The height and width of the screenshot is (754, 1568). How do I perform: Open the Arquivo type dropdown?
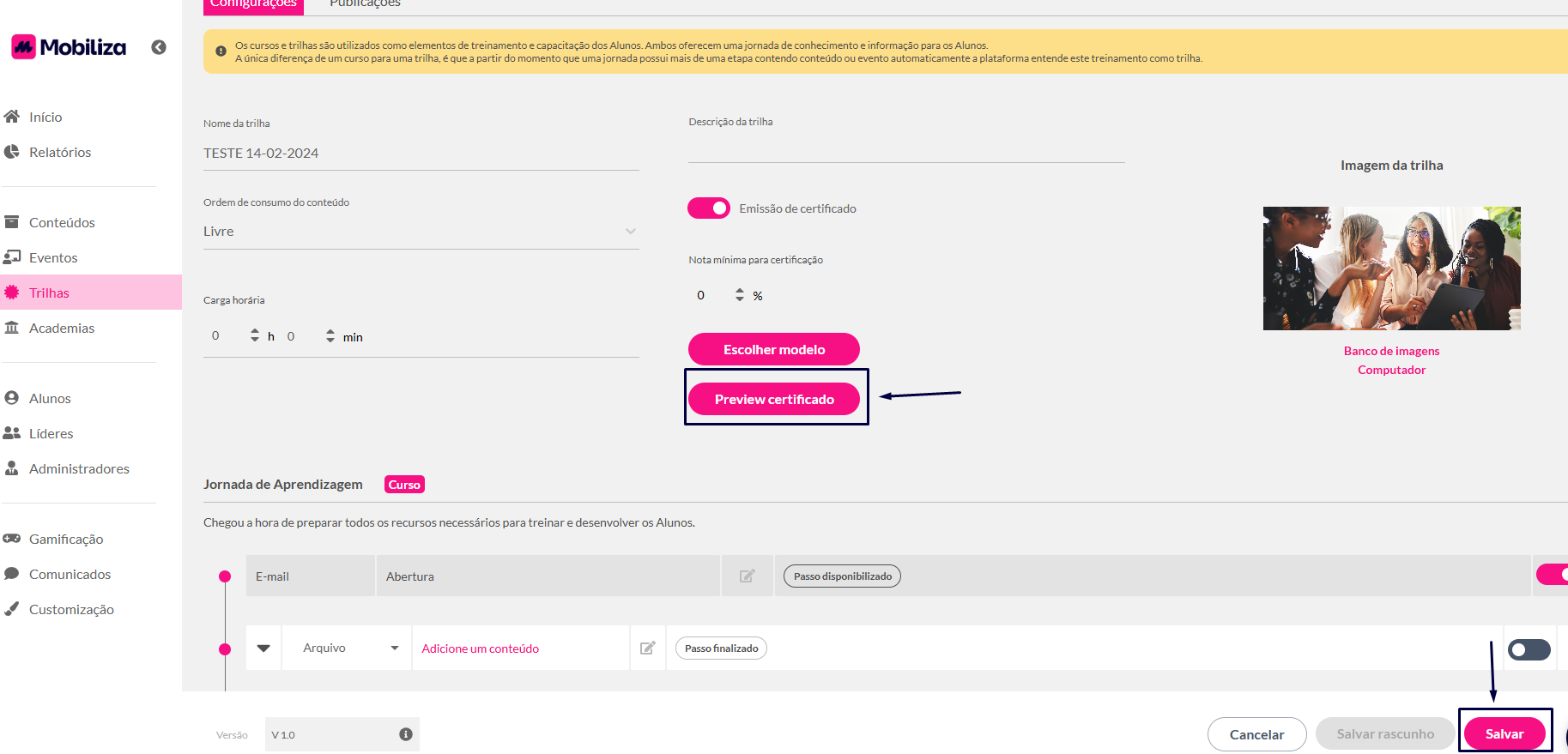coord(351,648)
